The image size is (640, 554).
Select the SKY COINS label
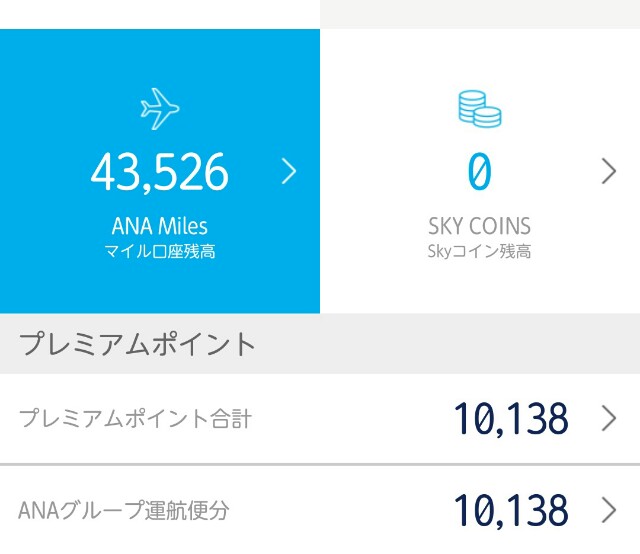(480, 226)
